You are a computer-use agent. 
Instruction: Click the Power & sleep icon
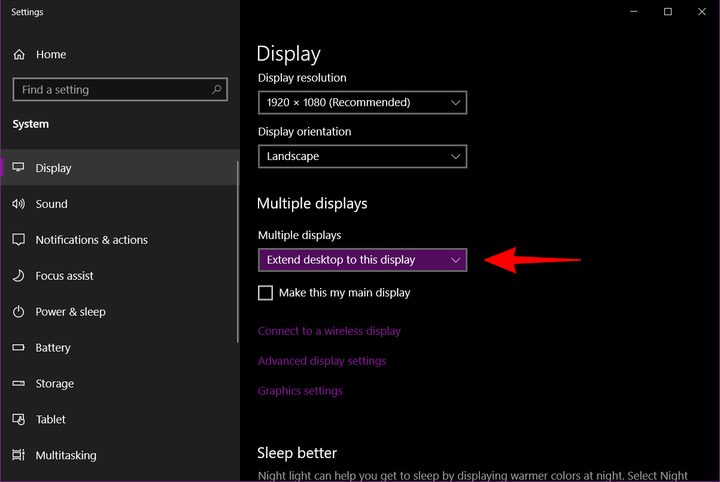(x=18, y=312)
